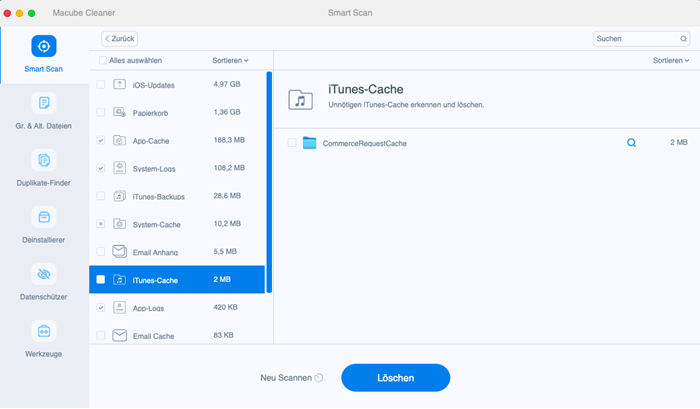Click the System-Logs category icon
The image size is (700, 409).
[119, 168]
